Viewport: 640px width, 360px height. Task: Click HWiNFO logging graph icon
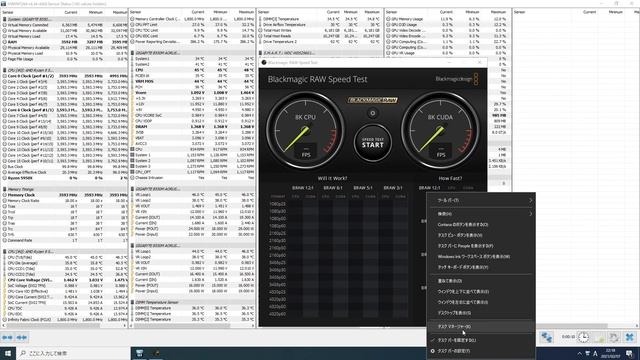(x=599, y=338)
